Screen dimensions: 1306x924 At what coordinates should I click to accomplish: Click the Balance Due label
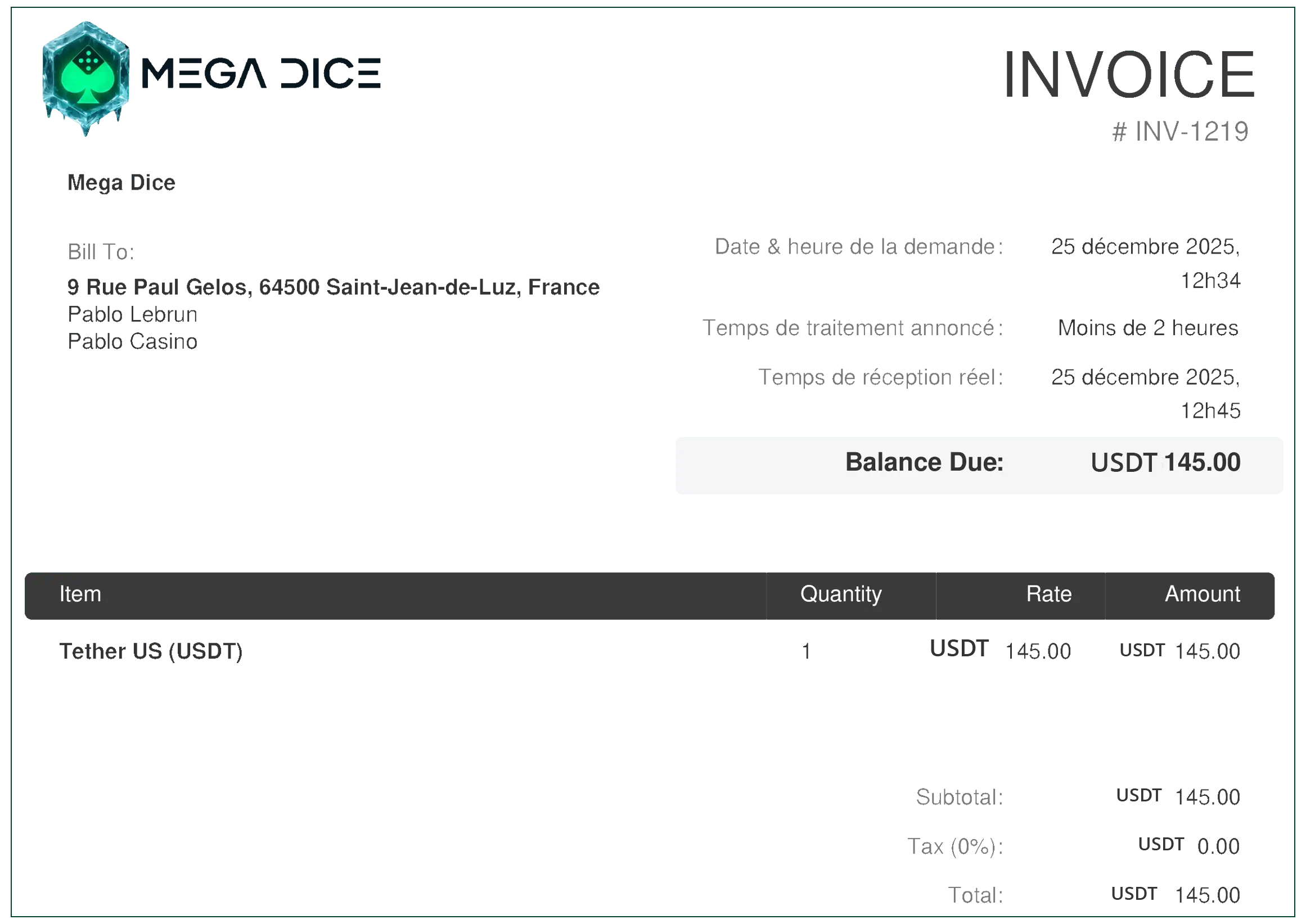click(924, 463)
